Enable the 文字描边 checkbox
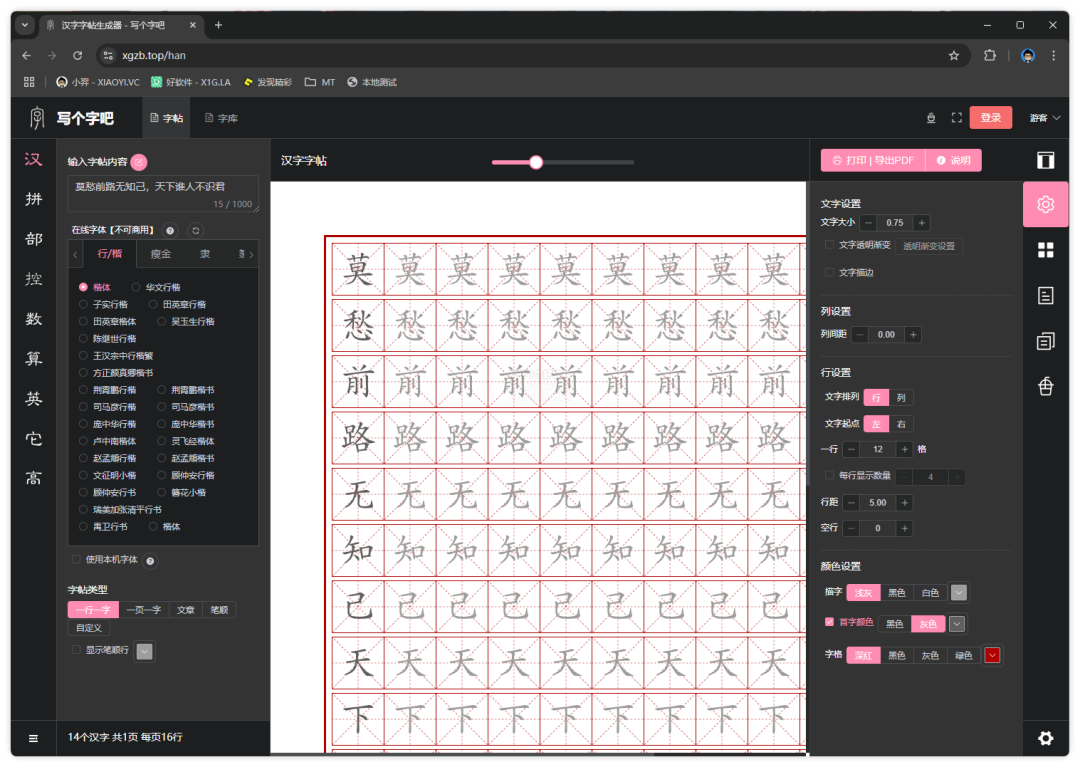The height and width of the screenshot is (767, 1080). pos(829,272)
